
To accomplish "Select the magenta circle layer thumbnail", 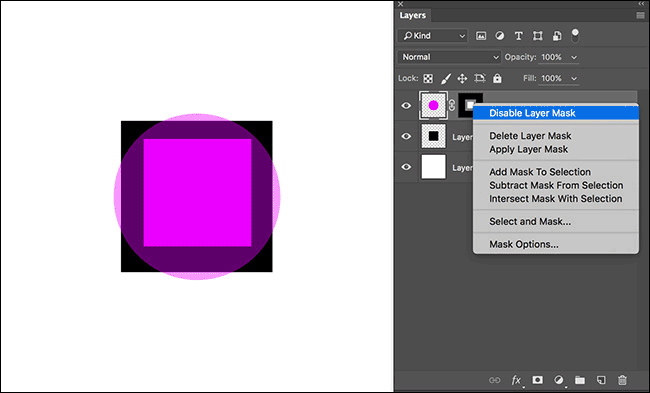I will point(434,105).
